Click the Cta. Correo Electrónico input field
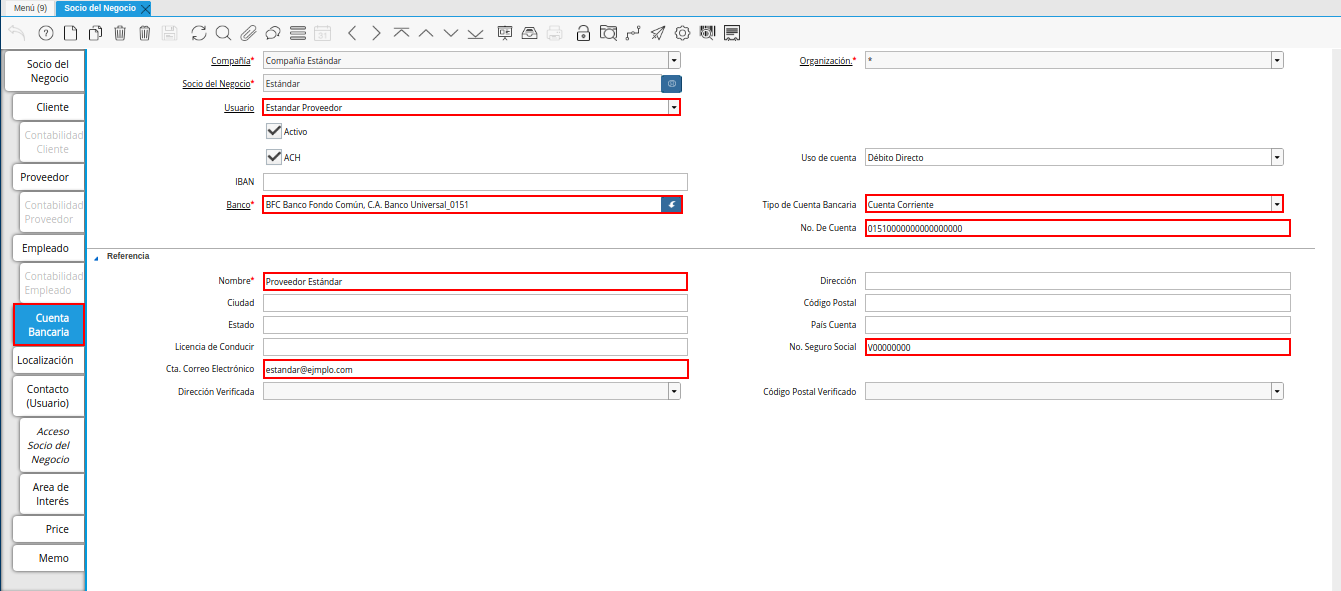Screen dimensions: 1341x591 pos(475,369)
